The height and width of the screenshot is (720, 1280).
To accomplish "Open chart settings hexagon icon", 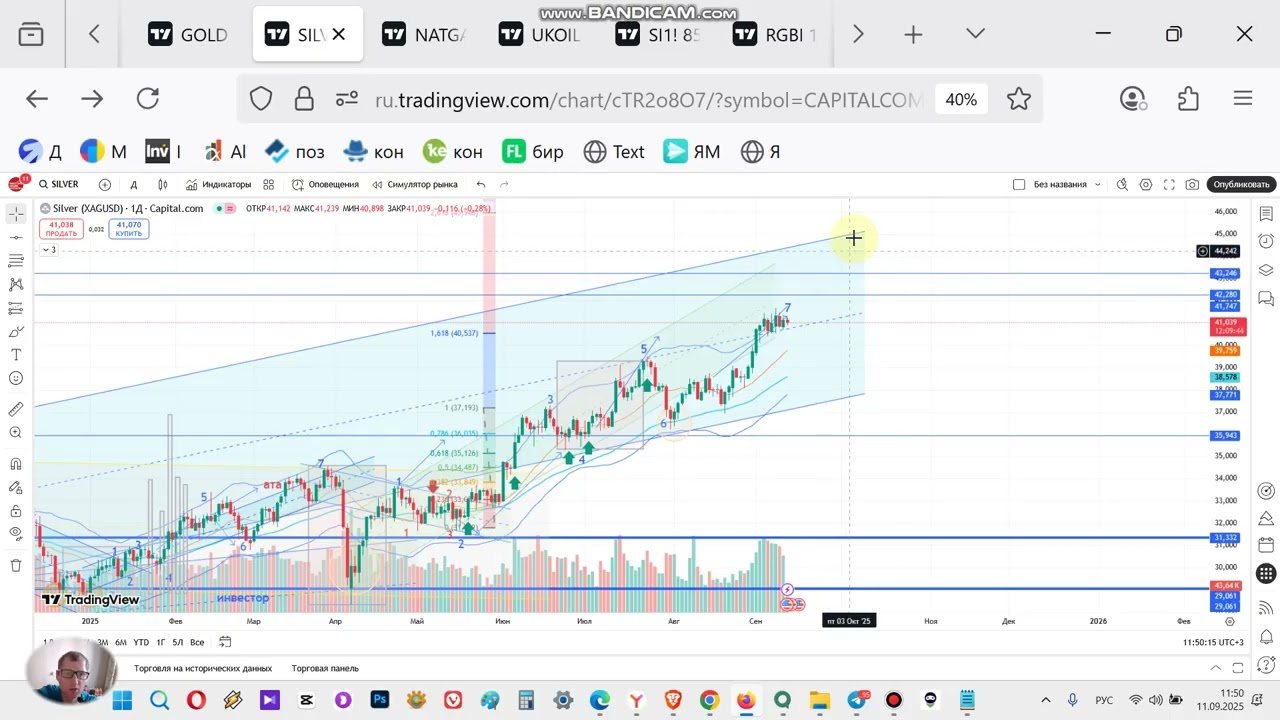I will [1146, 184].
